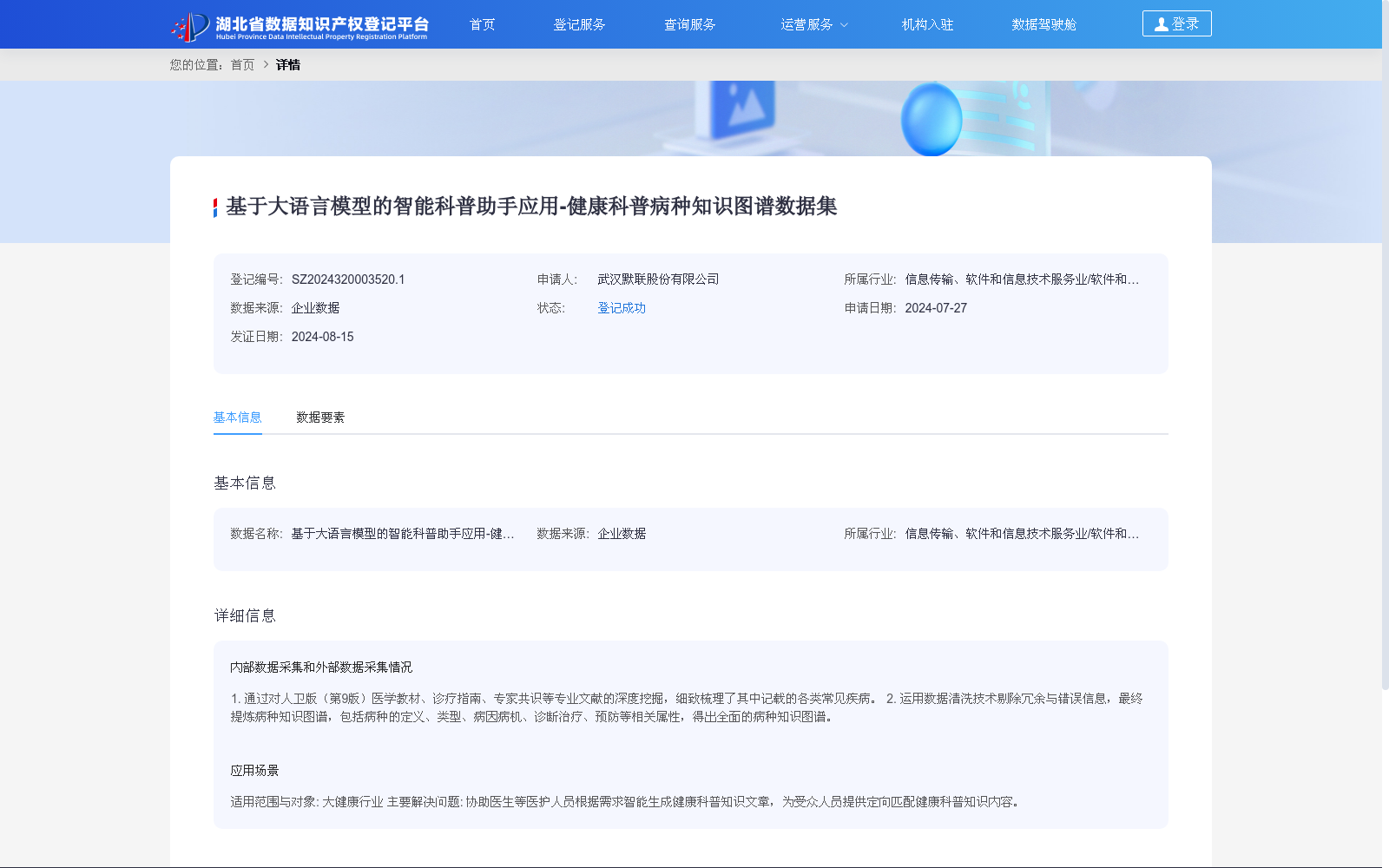Click the 登录 login button

pyautogui.click(x=1176, y=23)
